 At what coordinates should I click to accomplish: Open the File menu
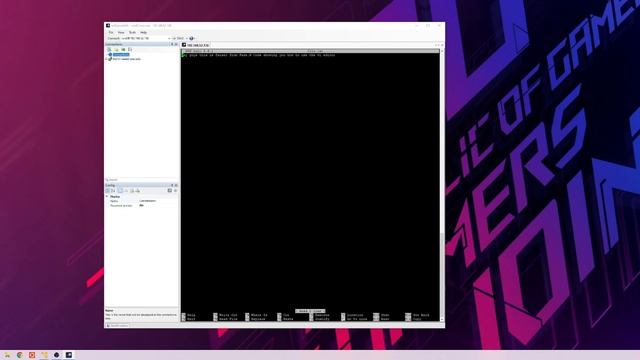[x=111, y=32]
